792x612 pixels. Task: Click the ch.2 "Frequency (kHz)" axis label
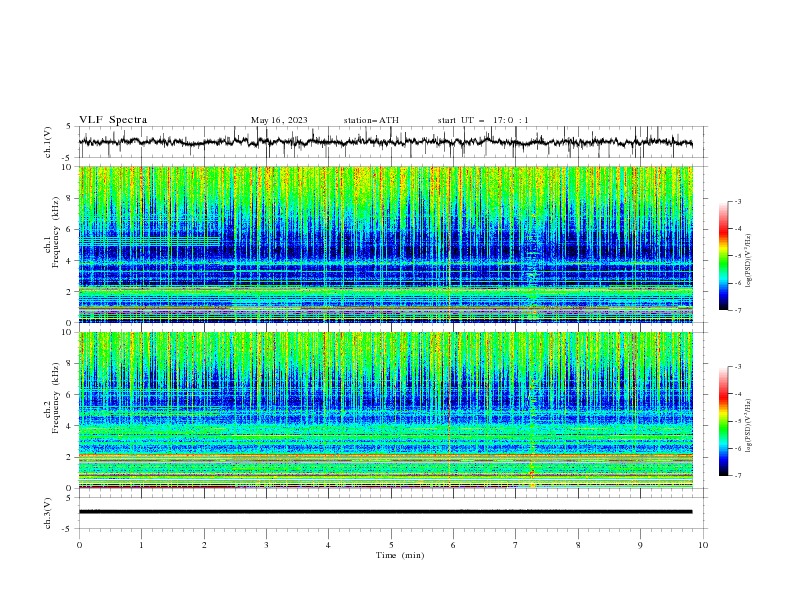tap(55, 398)
